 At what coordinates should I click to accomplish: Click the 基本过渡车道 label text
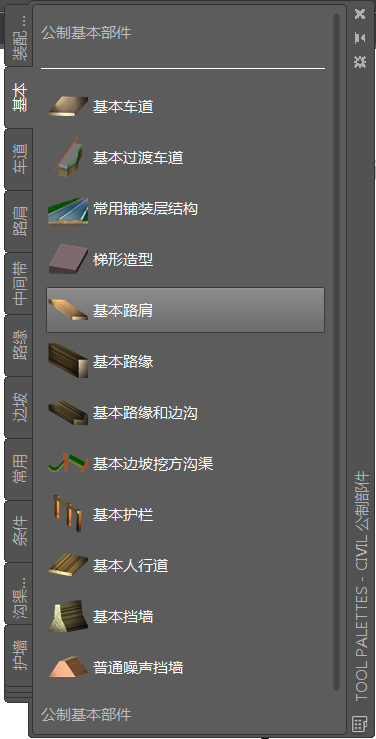pyautogui.click(x=138, y=157)
